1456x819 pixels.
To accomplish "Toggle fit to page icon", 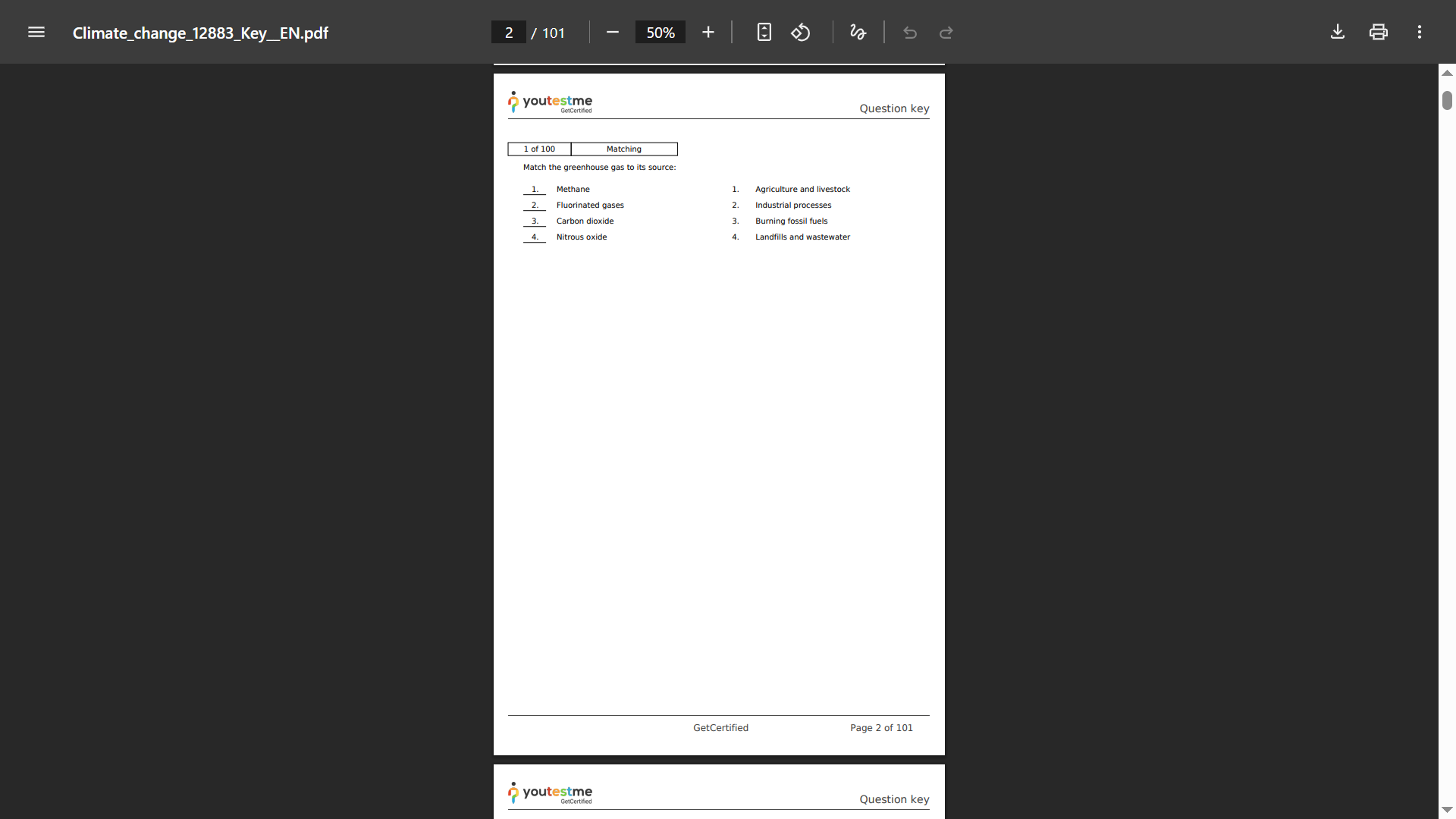I will coord(764,32).
